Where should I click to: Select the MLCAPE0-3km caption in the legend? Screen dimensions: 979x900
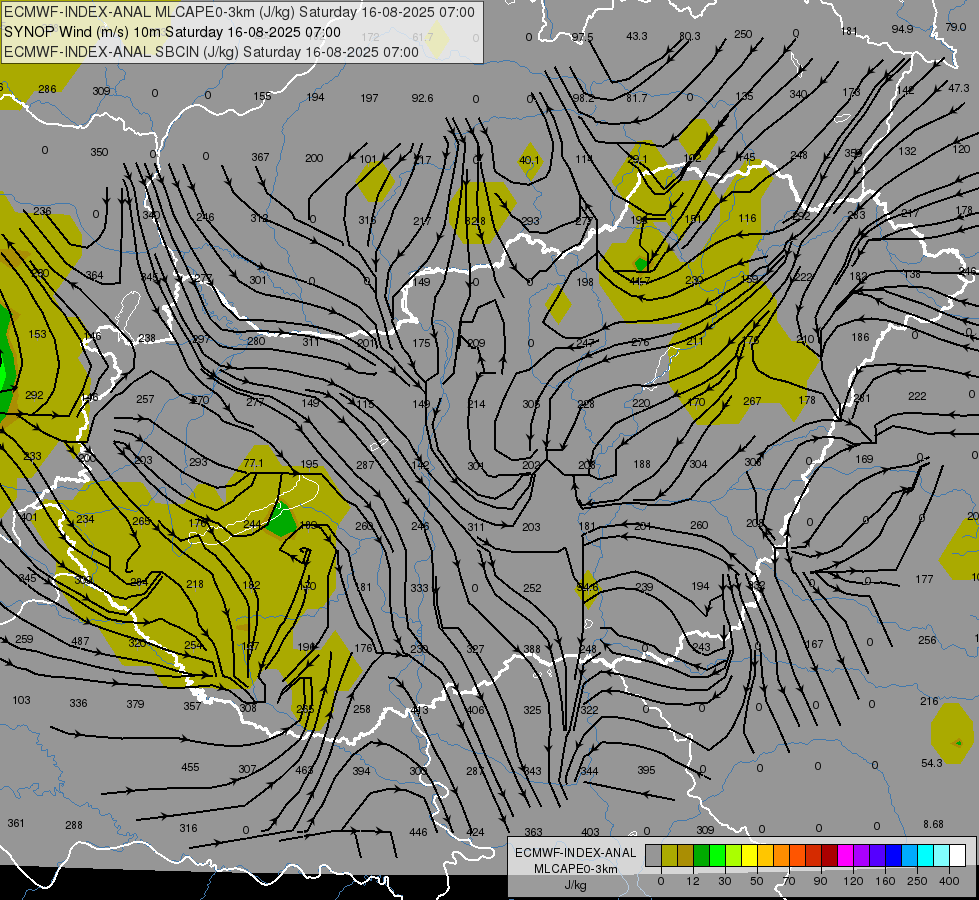tap(576, 869)
